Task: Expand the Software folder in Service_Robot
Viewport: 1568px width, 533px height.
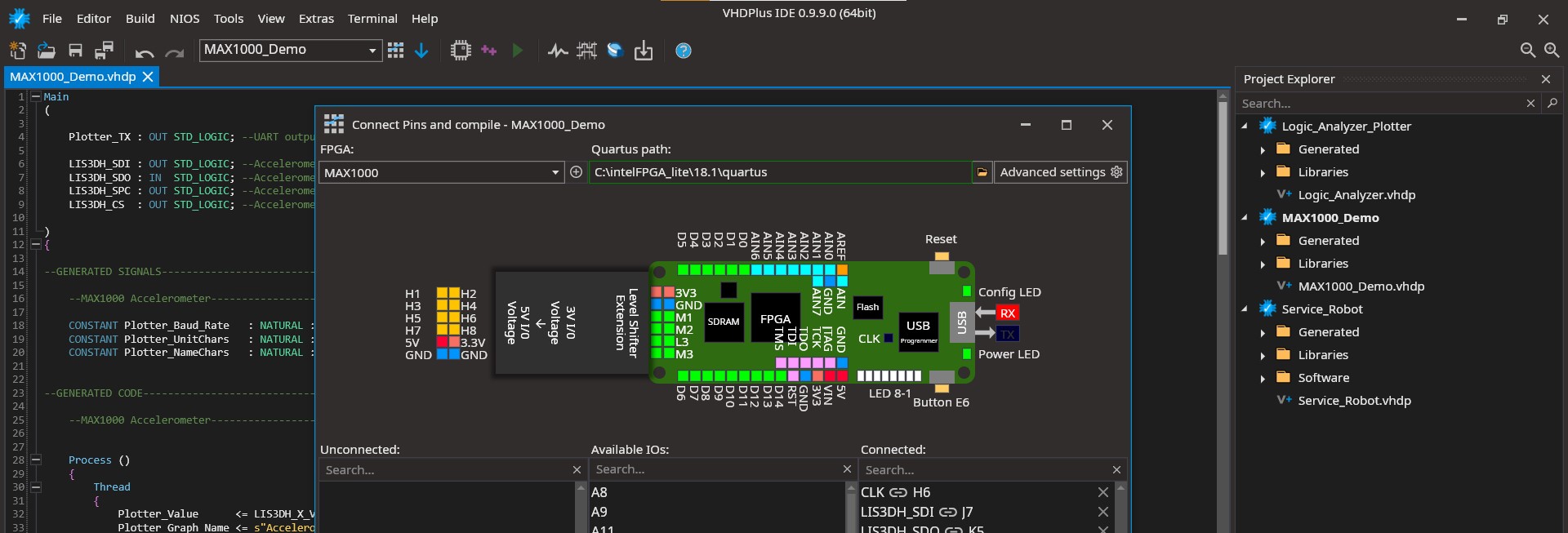Action: (1263, 378)
